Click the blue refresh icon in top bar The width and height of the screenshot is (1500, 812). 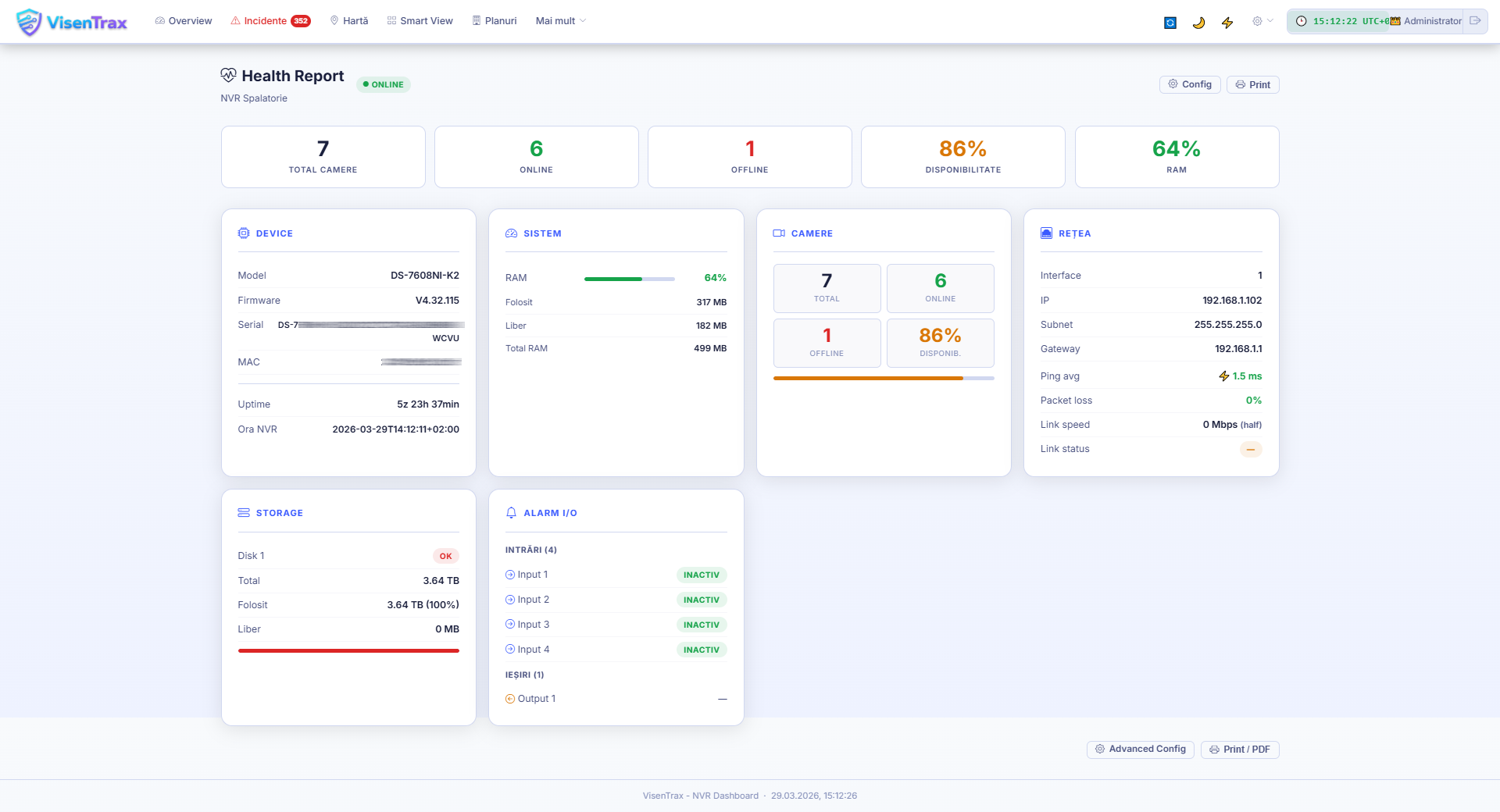tap(1170, 23)
